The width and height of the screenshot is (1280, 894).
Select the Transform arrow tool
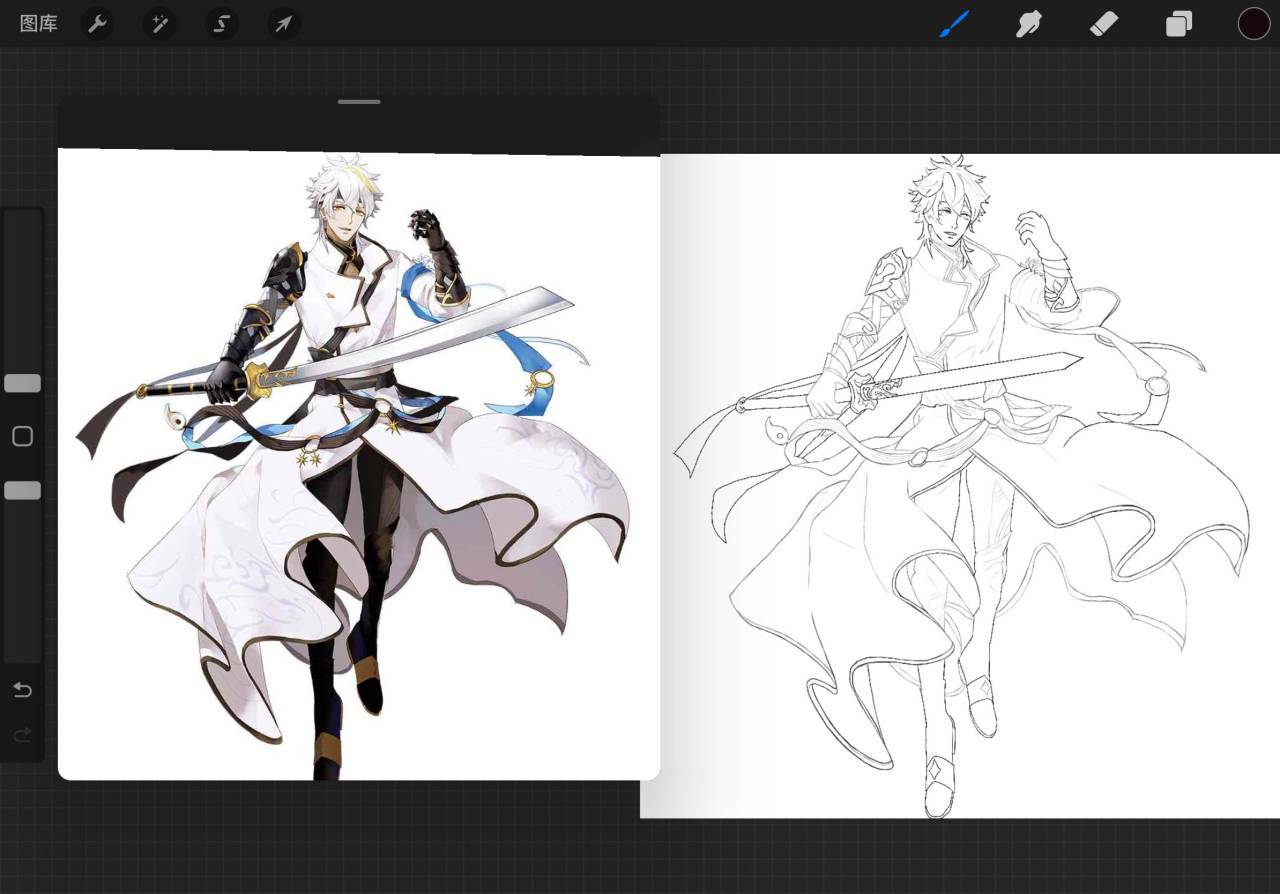(283, 23)
